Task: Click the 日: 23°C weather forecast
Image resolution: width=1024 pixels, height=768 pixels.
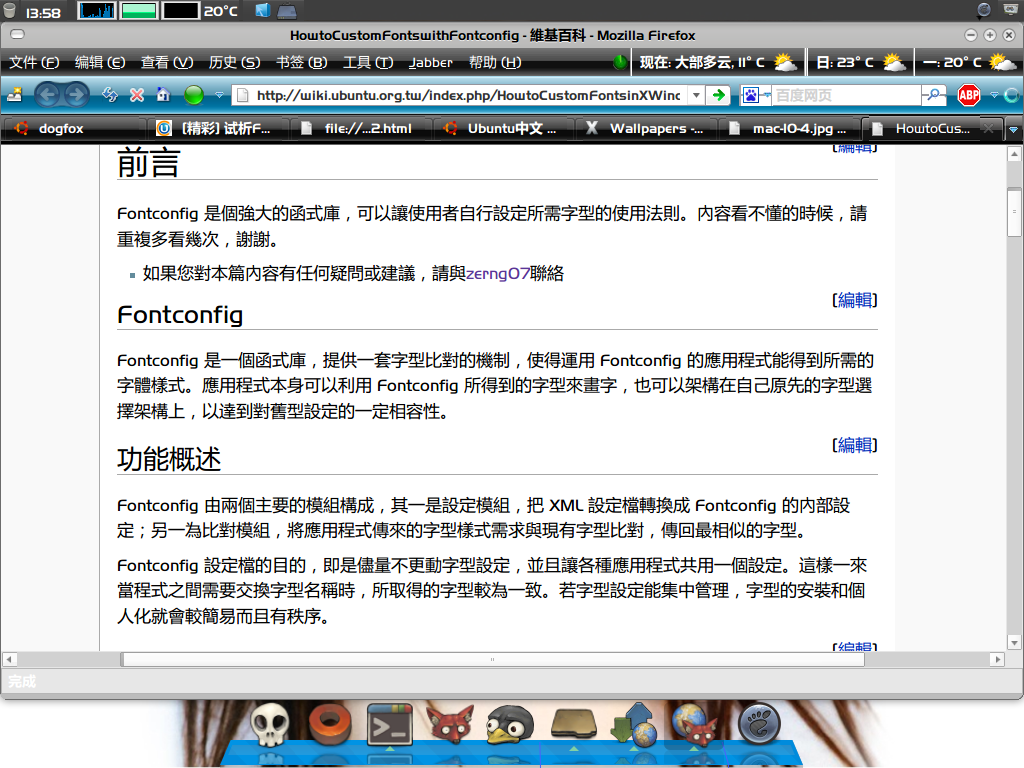Action: click(861, 63)
